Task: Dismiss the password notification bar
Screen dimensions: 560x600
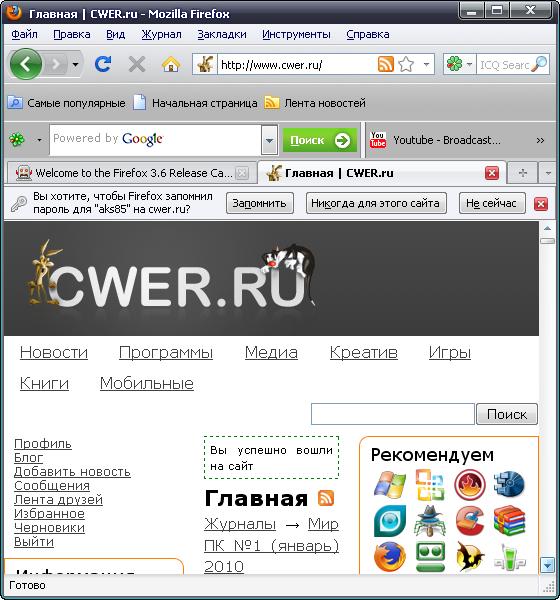Action: pyautogui.click(x=540, y=204)
